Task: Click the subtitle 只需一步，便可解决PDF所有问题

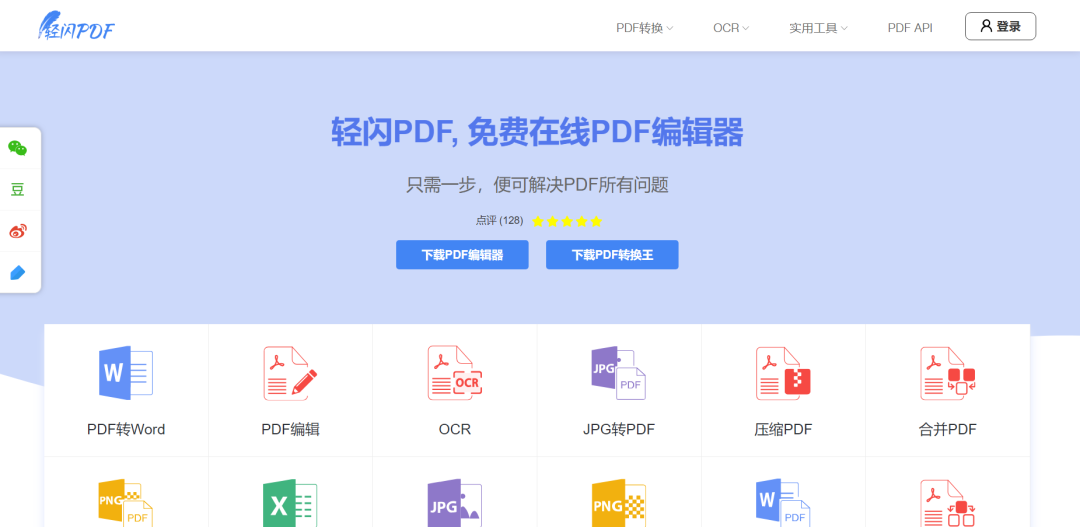Action: (x=537, y=185)
